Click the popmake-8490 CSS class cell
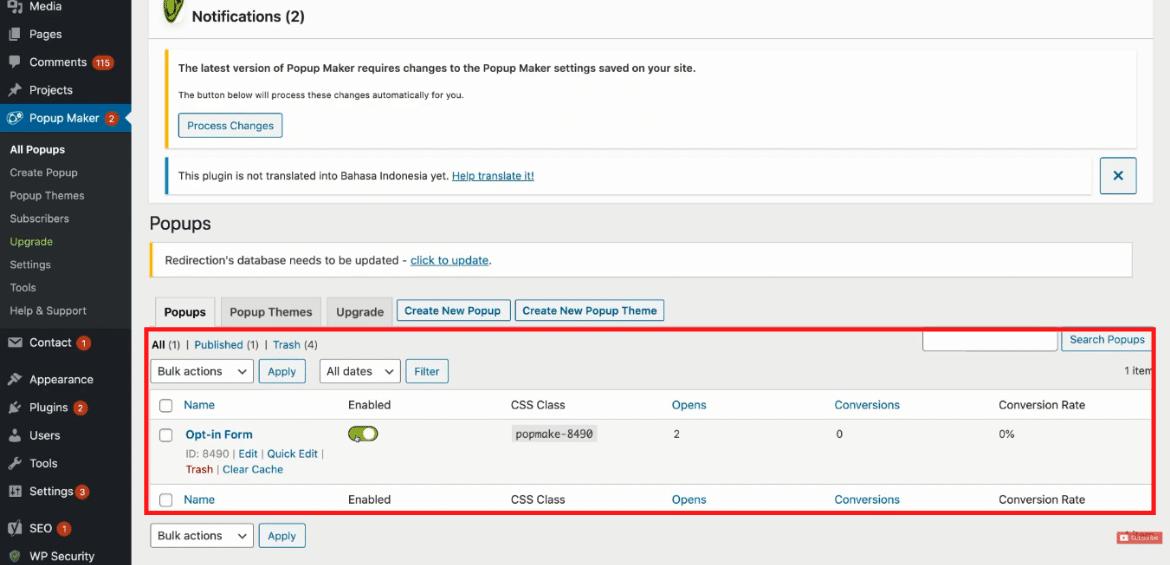Screen dimensions: 1170x565 pyautogui.click(x=556, y=434)
